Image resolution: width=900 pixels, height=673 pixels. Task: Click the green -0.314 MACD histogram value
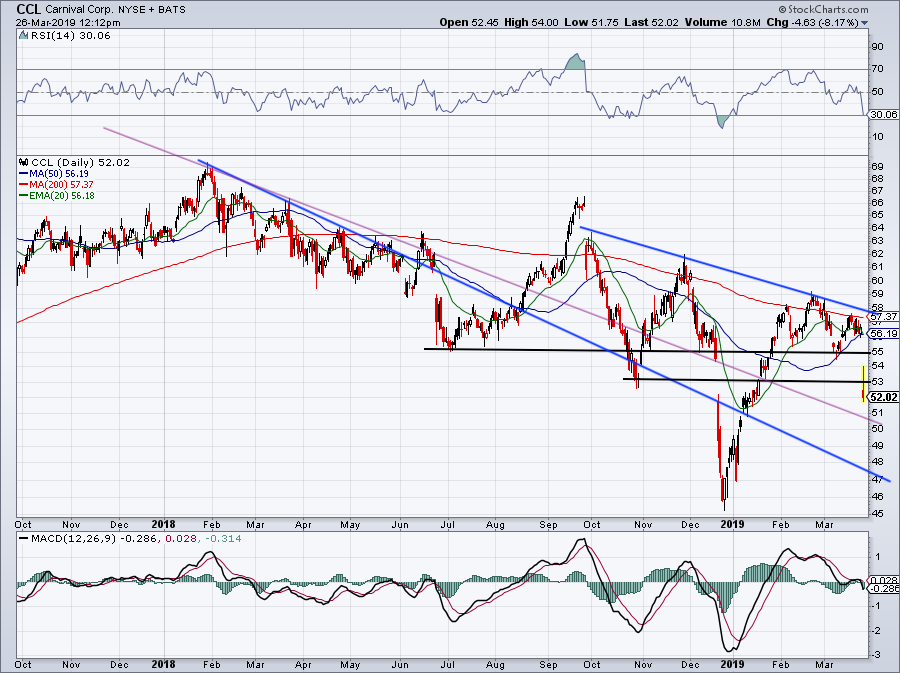point(222,539)
